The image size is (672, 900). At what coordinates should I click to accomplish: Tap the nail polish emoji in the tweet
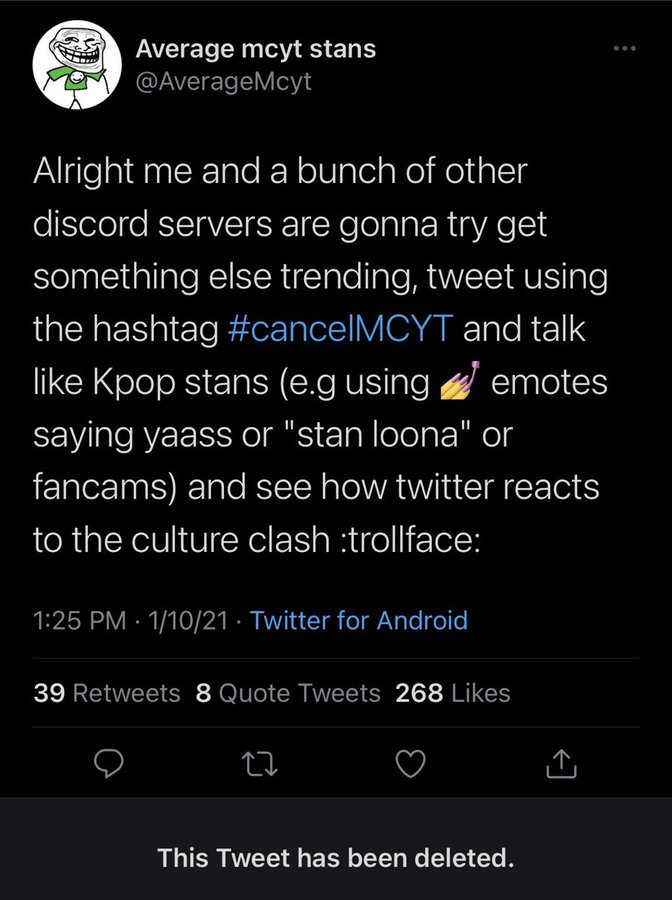click(x=461, y=383)
